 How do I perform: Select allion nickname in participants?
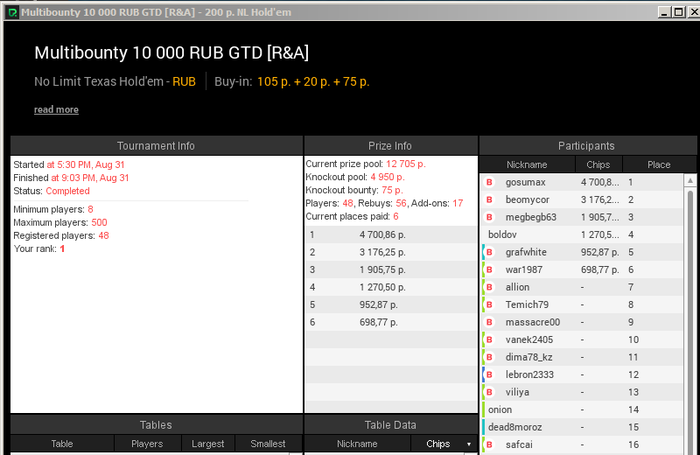[517, 287]
